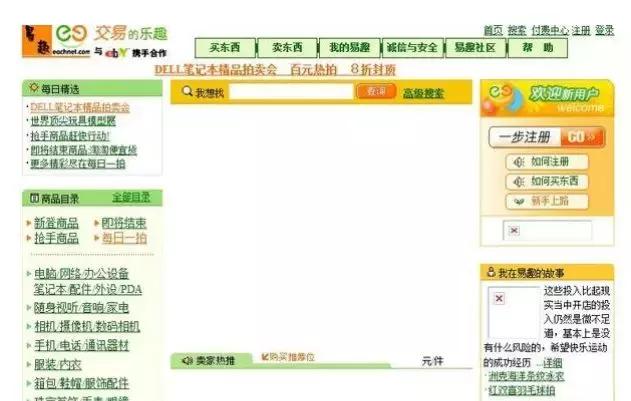Click the eachnet.com logo
Screen dimensions: 631x401
pos(56,41)
